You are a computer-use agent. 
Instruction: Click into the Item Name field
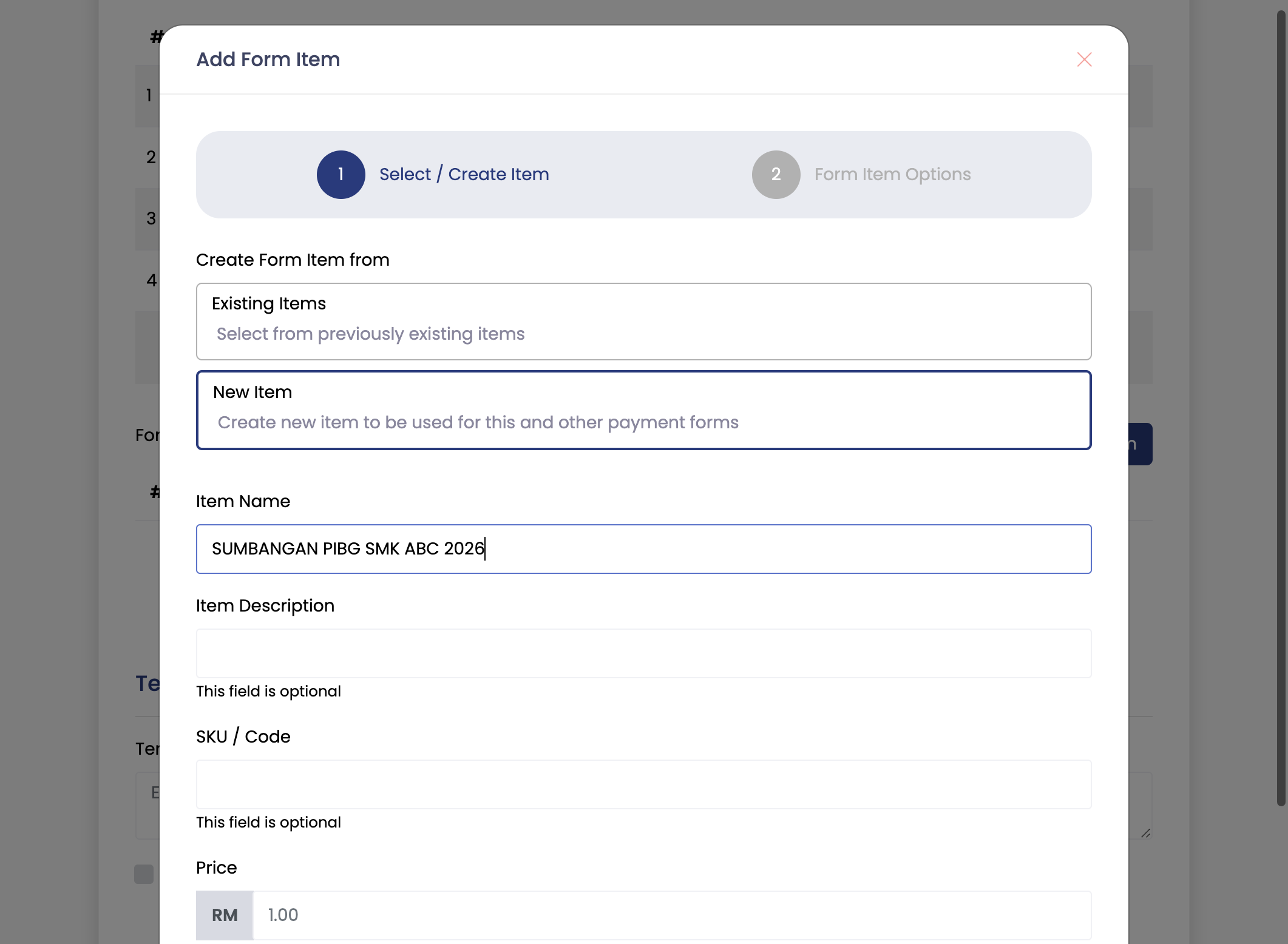pyautogui.click(x=643, y=549)
